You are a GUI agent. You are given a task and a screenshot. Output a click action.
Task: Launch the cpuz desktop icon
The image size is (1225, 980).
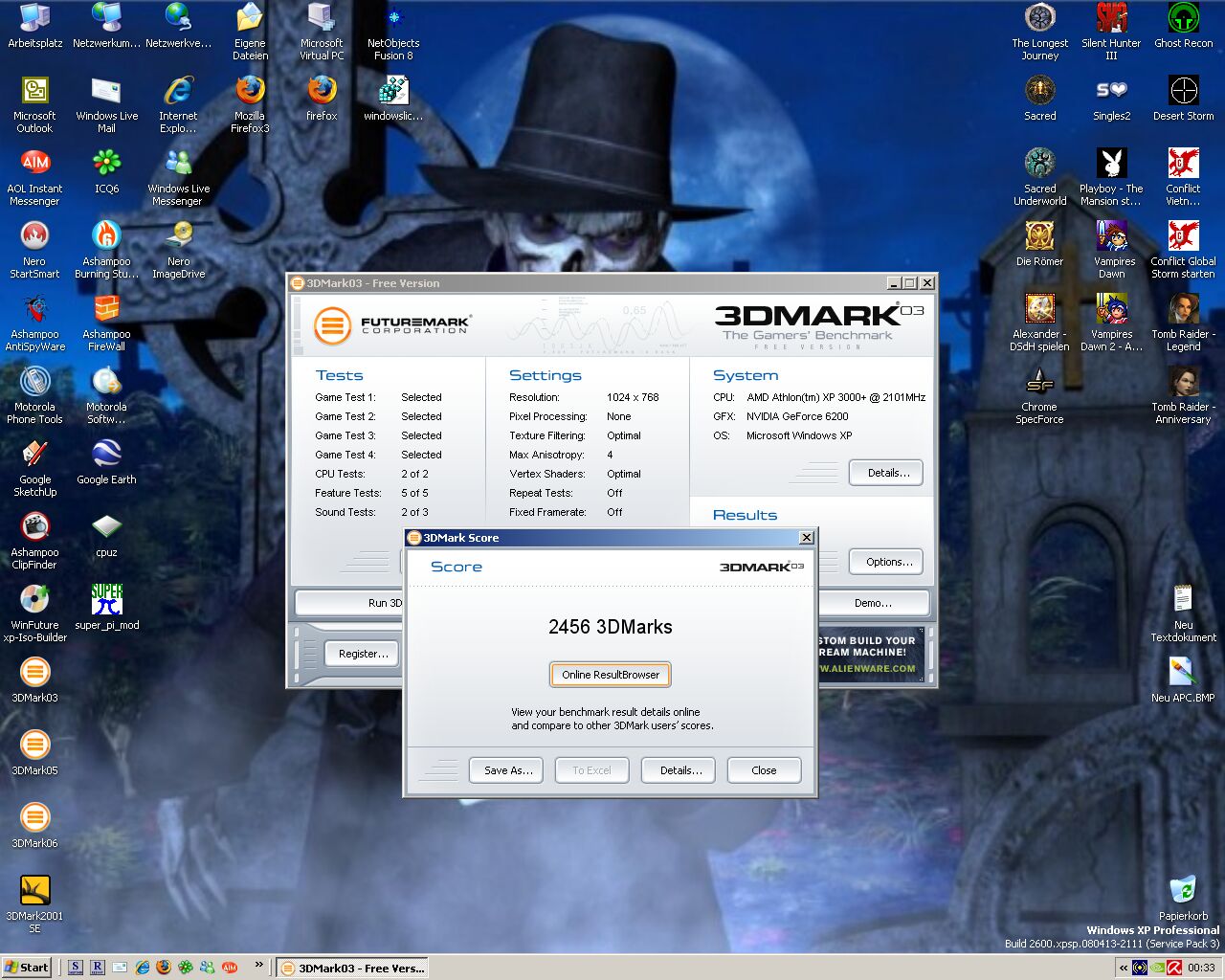(x=107, y=535)
